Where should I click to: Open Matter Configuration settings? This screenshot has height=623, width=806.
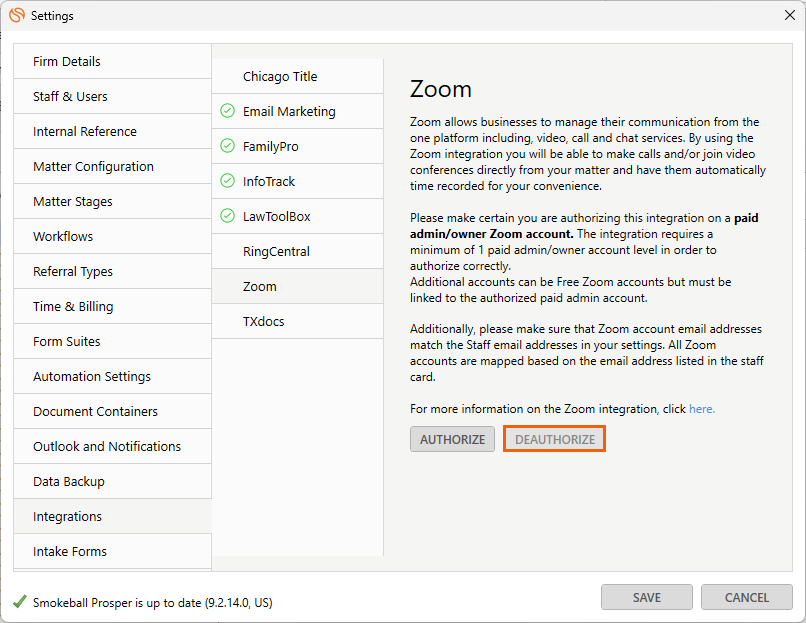113,167
